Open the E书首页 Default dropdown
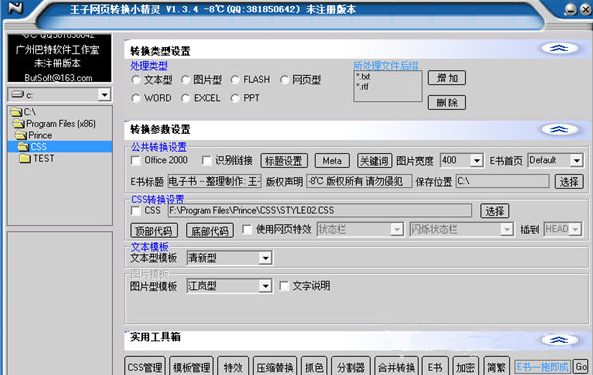Image resolution: width=593 pixels, height=375 pixels. point(576,161)
